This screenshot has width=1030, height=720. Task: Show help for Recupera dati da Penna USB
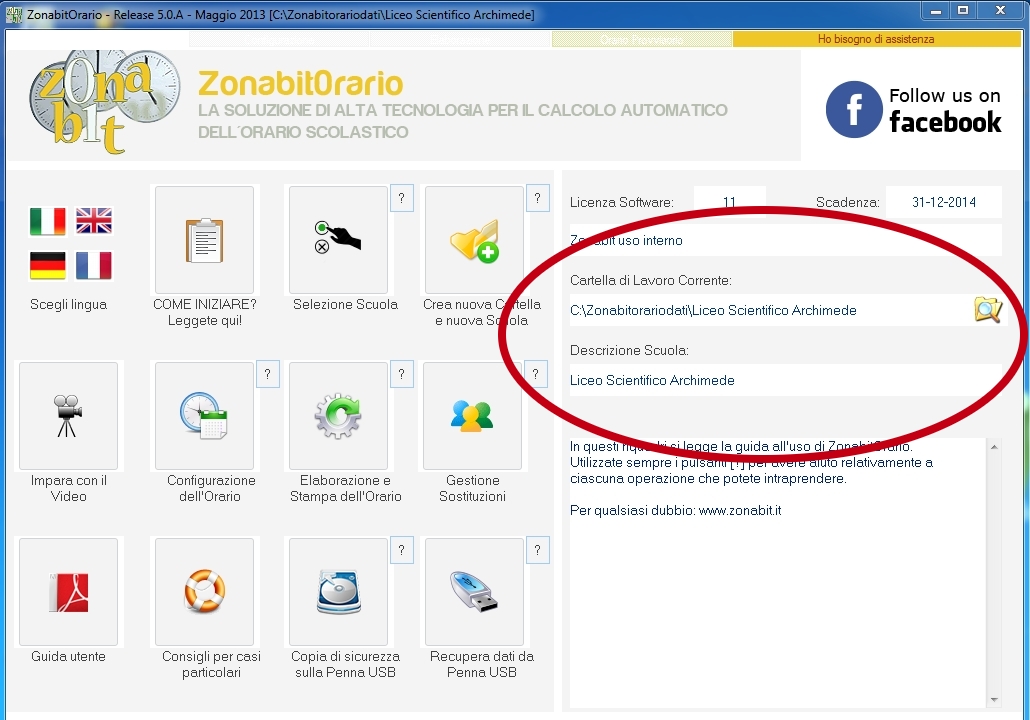537,551
